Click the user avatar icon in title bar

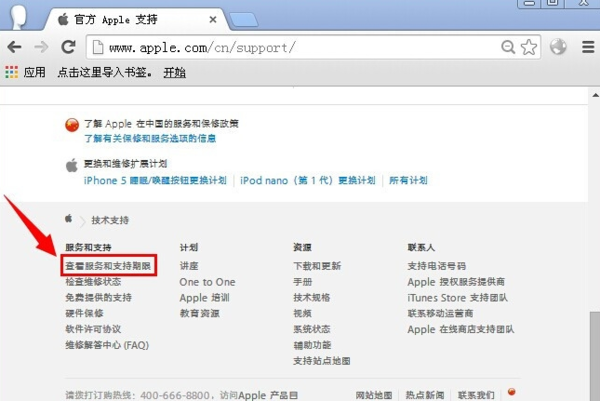pyautogui.click(x=18, y=16)
